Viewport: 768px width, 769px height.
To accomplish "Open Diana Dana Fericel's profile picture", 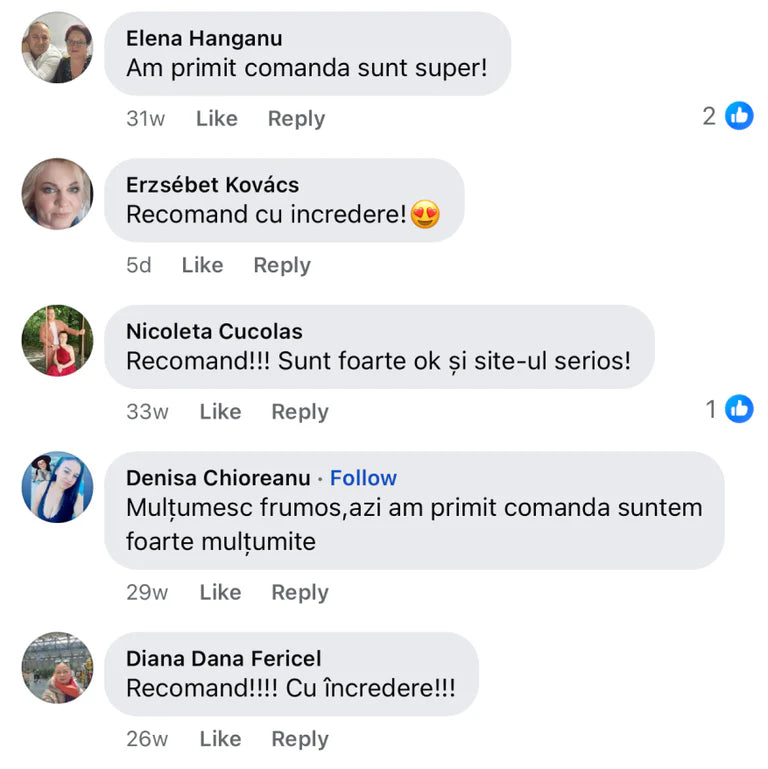I will coord(57,667).
